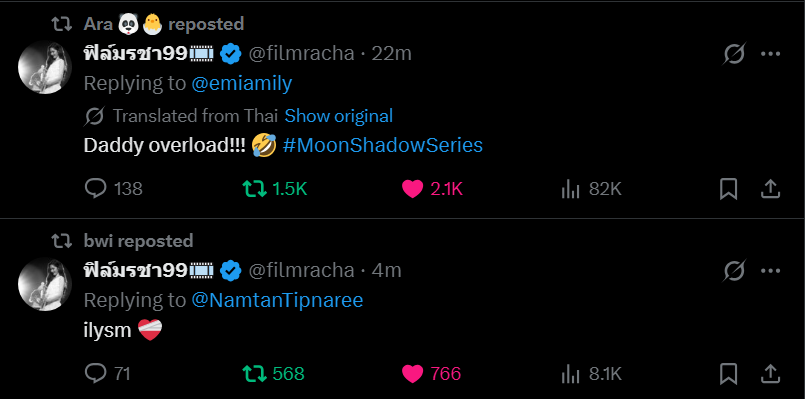
Task: Open first tweet's profile avatar
Action: tap(45, 67)
